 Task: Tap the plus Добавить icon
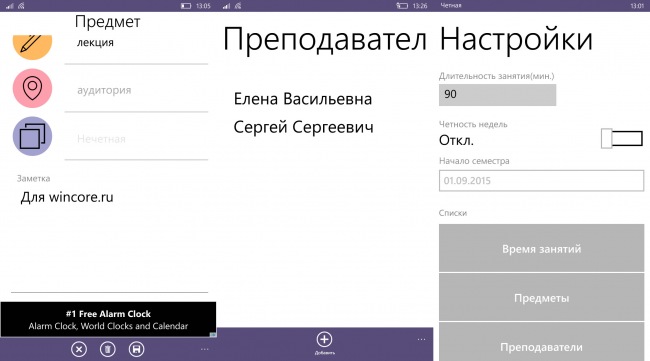click(x=324, y=339)
